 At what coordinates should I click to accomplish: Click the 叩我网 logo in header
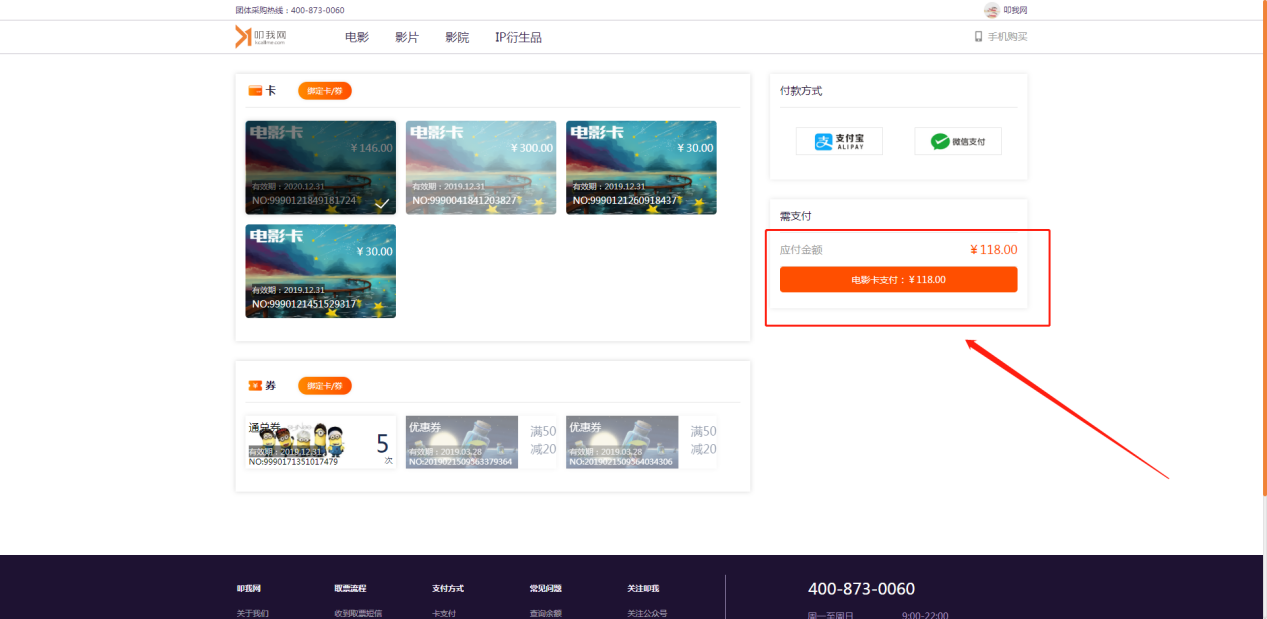[x=261, y=37]
